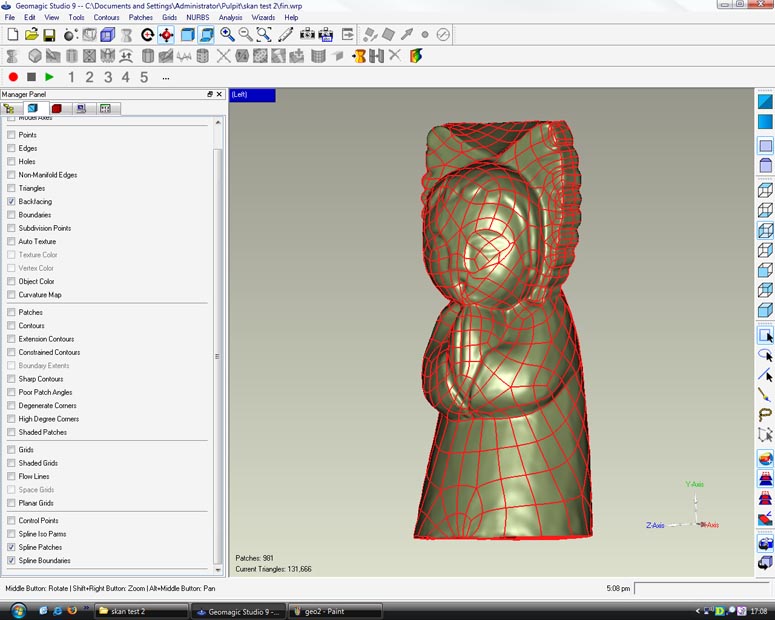Click the red Record macro button
This screenshot has width=775, height=620.
pos(13,77)
